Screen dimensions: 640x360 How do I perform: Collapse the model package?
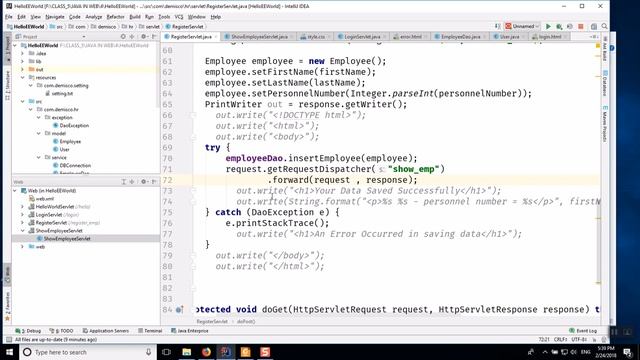[39, 133]
